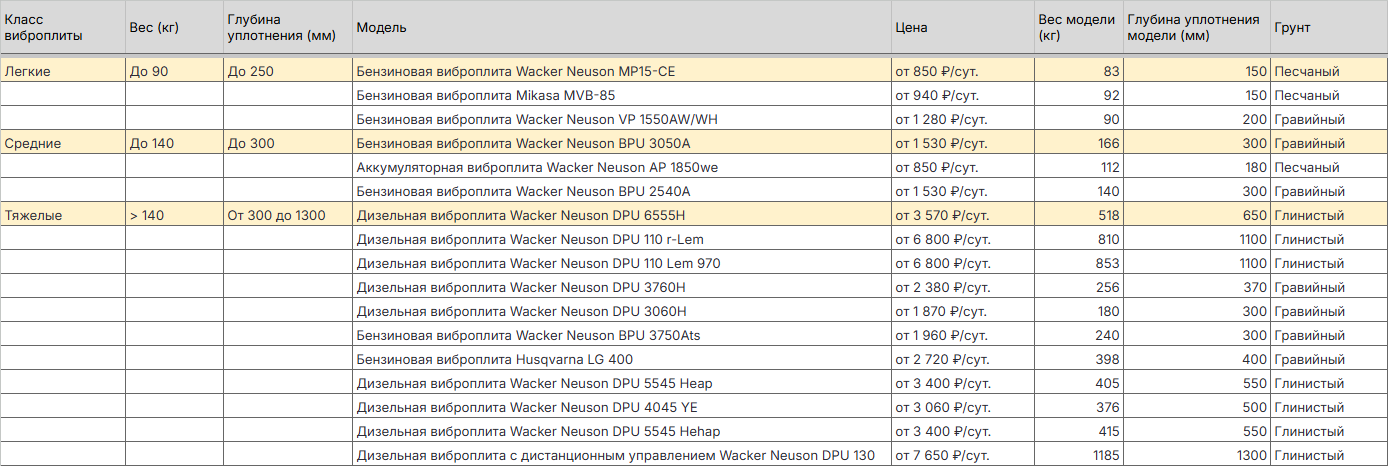Click price 'от 3 570 ₽/сут.'
This screenshot has height=466, width=1388.
pyautogui.click(x=963, y=216)
